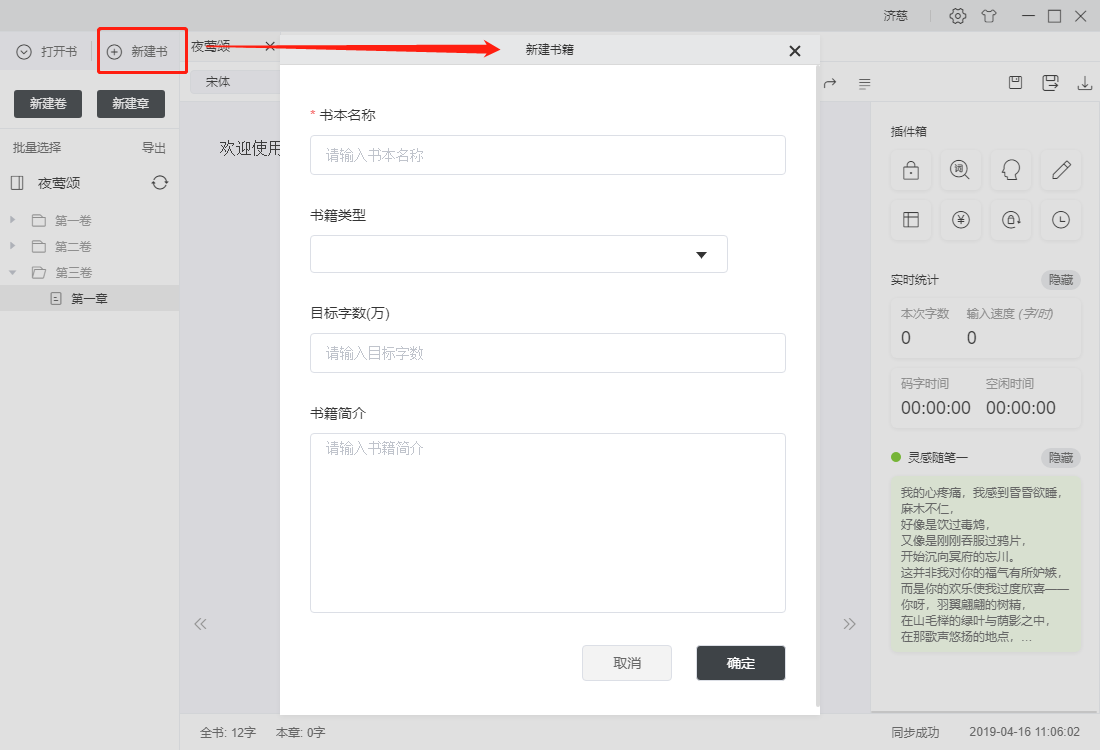Click the 同步成功 status text
The image size is (1100, 750).
[915, 732]
